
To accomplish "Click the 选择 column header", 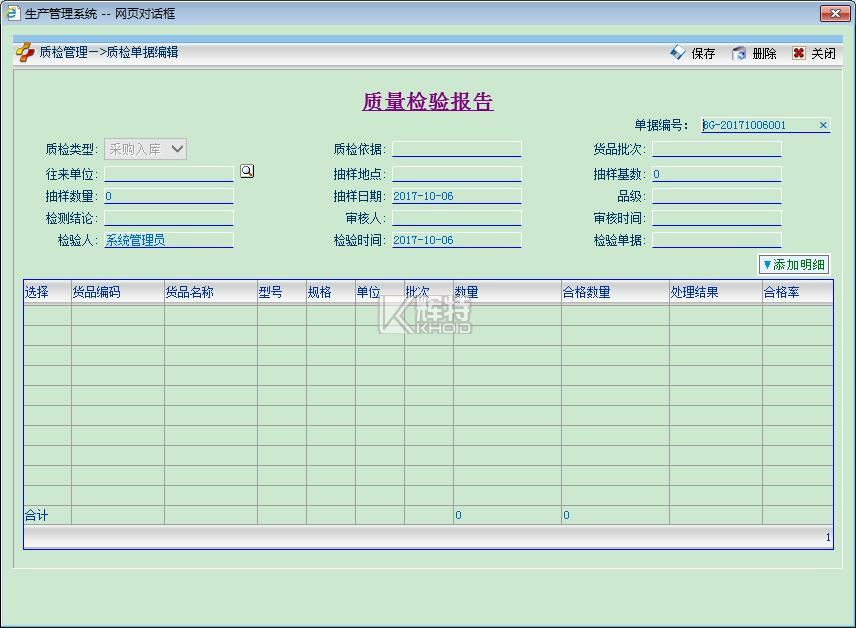I will (x=47, y=292).
